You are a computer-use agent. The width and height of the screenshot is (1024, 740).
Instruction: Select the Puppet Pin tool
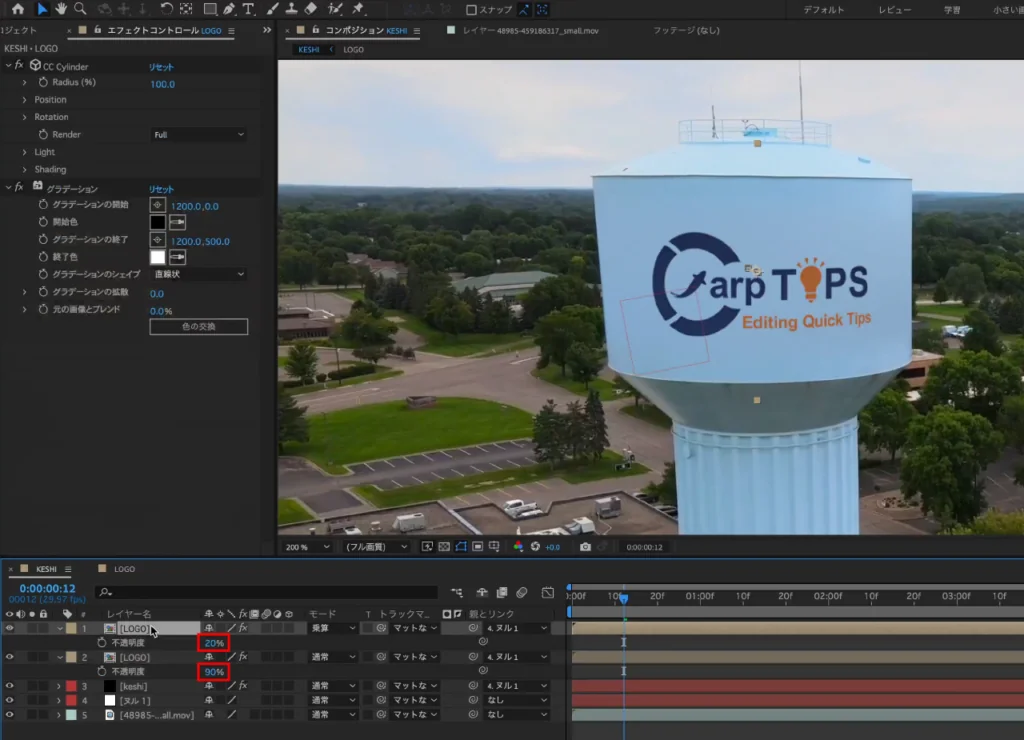(x=358, y=9)
